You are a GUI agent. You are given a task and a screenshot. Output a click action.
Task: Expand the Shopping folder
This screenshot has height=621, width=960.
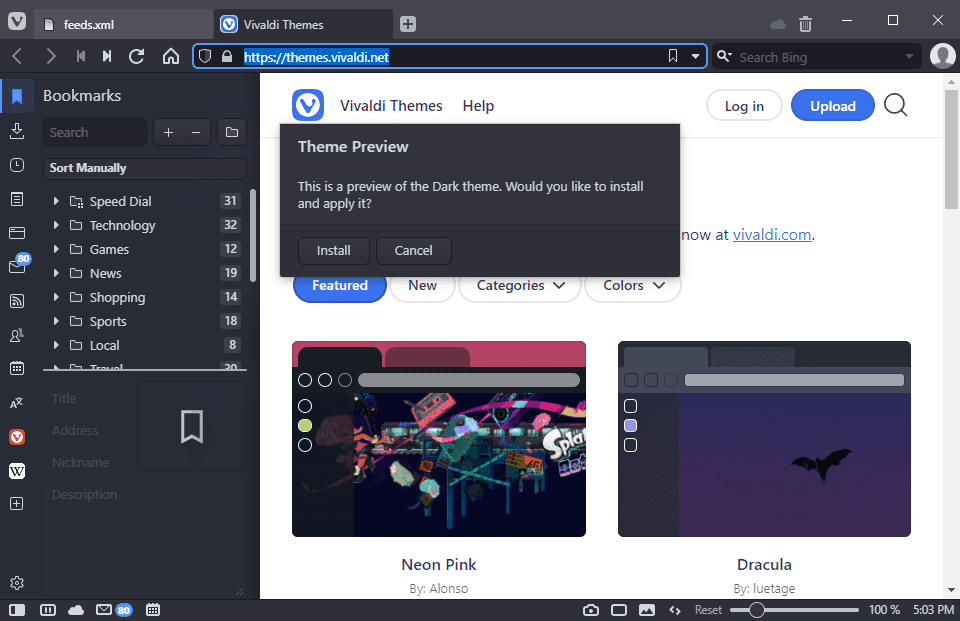pos(56,297)
